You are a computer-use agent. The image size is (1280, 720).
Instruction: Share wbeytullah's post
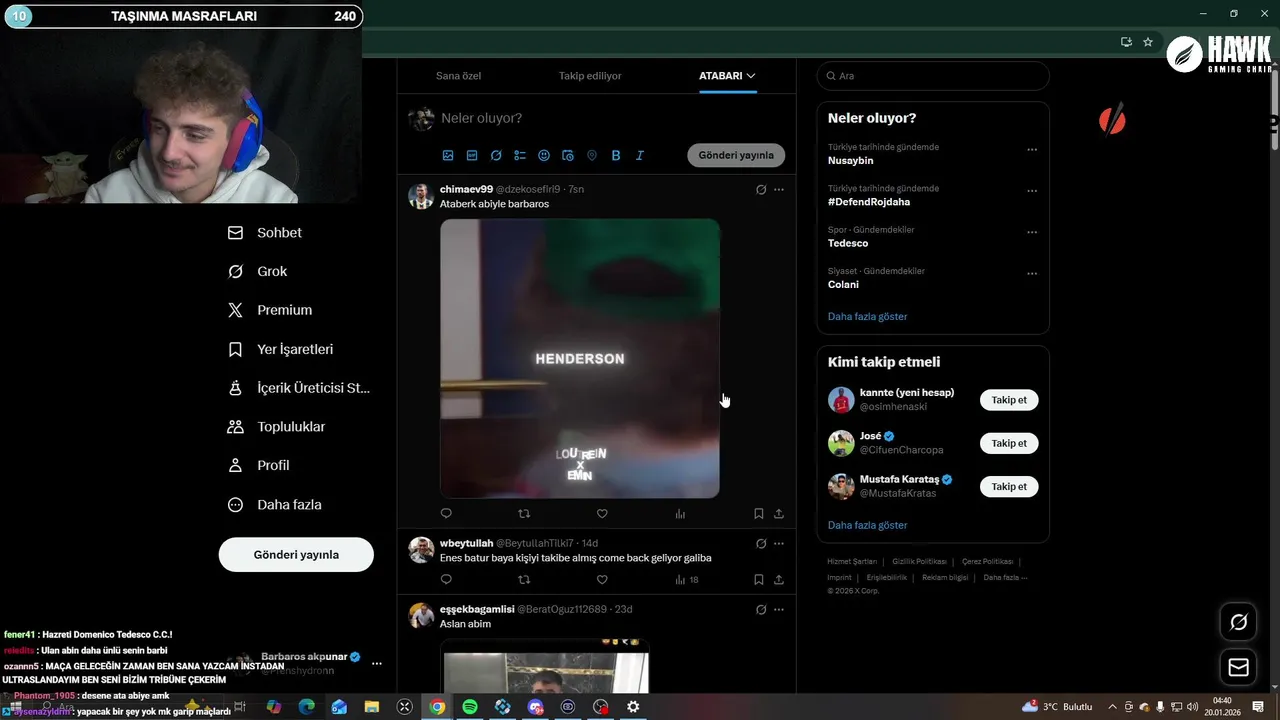click(779, 579)
